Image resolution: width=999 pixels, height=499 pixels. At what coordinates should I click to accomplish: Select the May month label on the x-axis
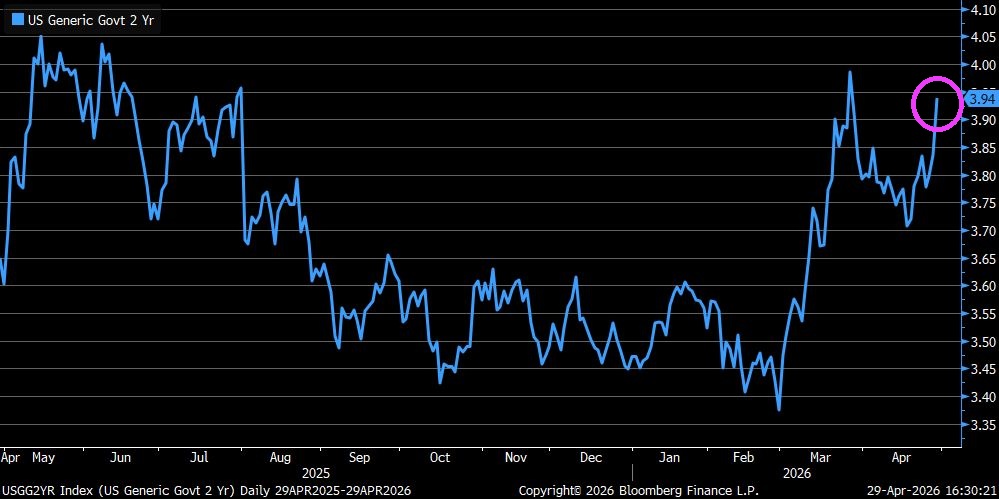coord(42,457)
